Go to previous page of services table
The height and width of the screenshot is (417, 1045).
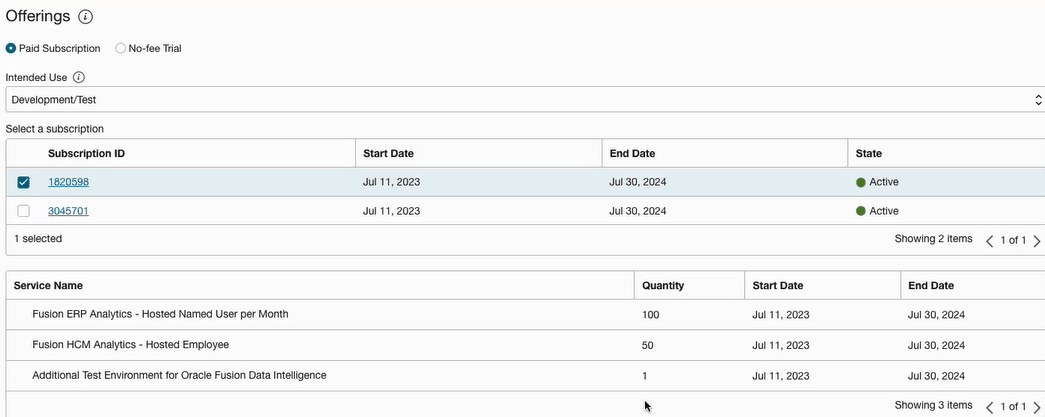click(x=990, y=406)
